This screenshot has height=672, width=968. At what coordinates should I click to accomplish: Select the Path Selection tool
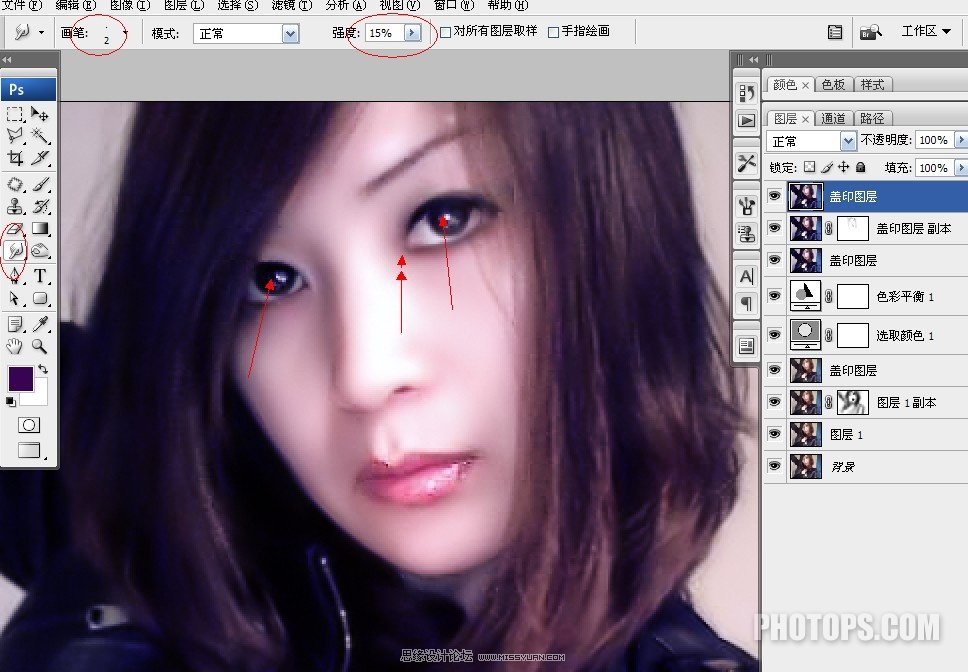pos(15,298)
